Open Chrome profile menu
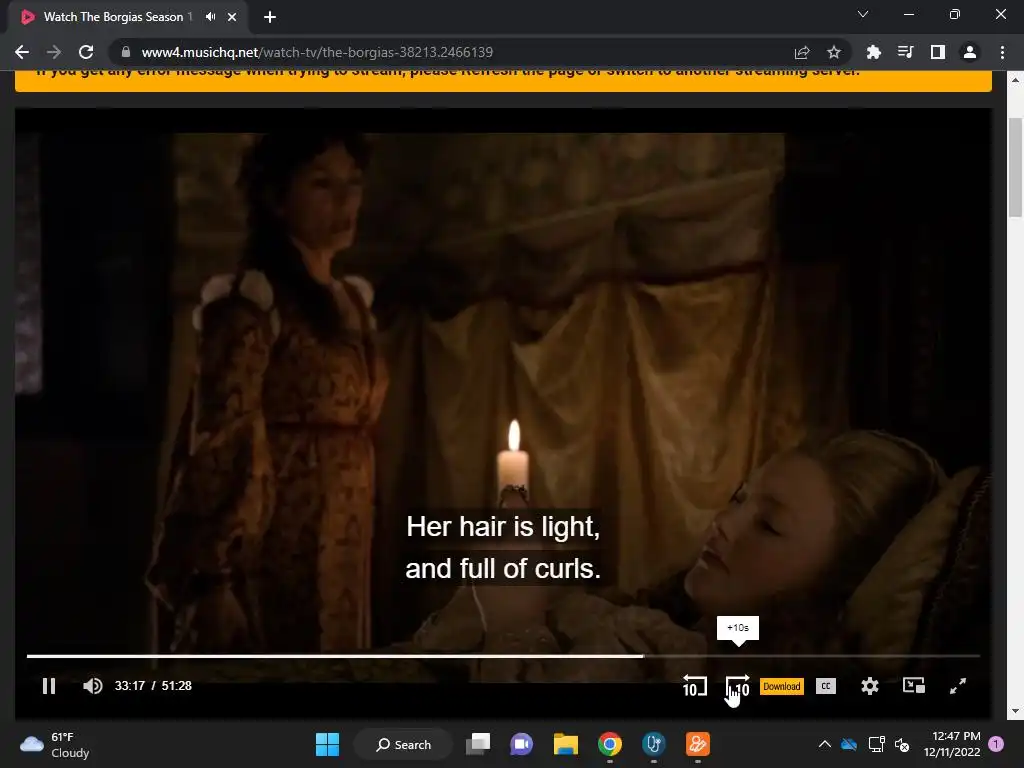The width and height of the screenshot is (1024, 768). [970, 52]
